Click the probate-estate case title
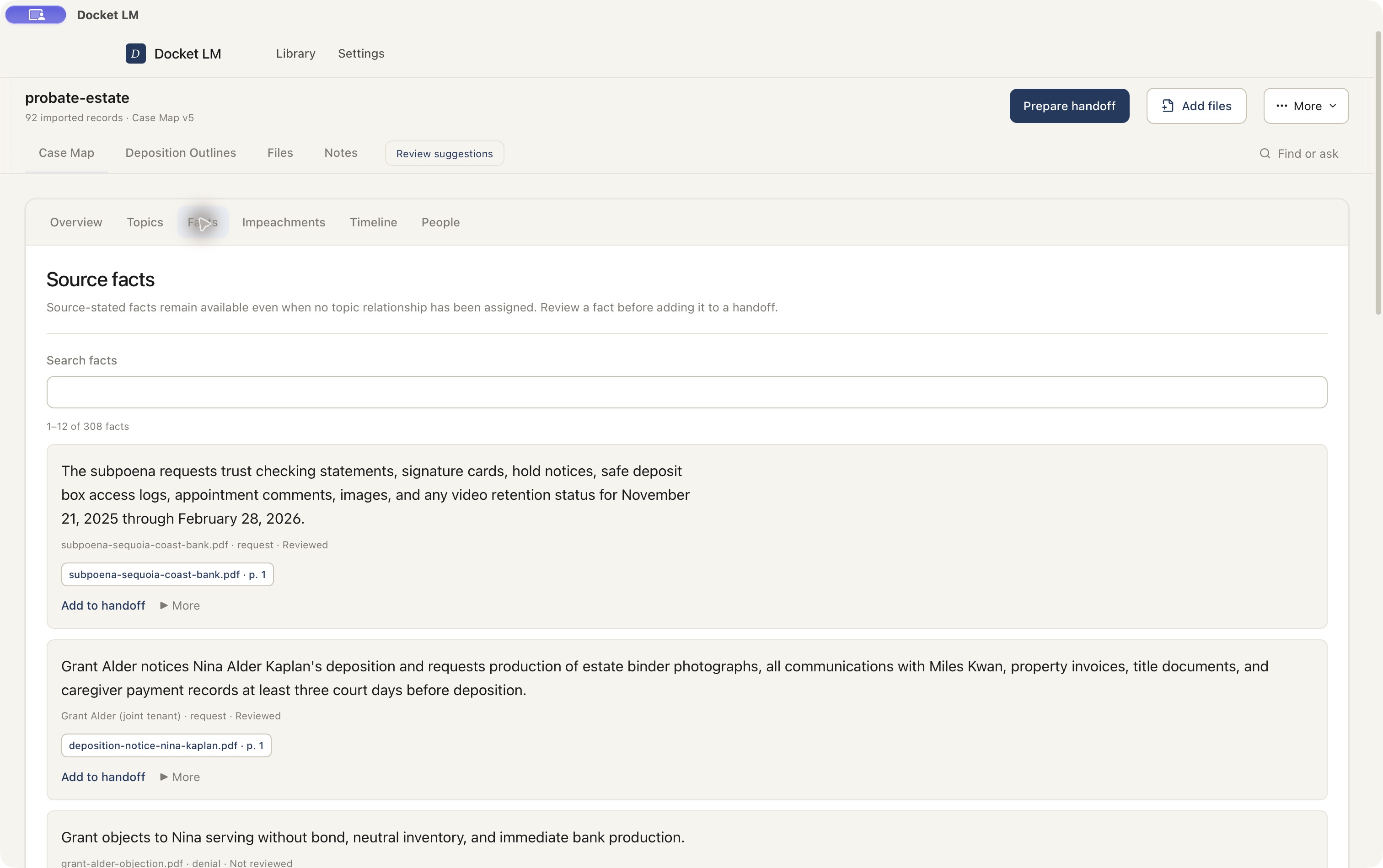This screenshot has height=868, width=1383. point(77,97)
